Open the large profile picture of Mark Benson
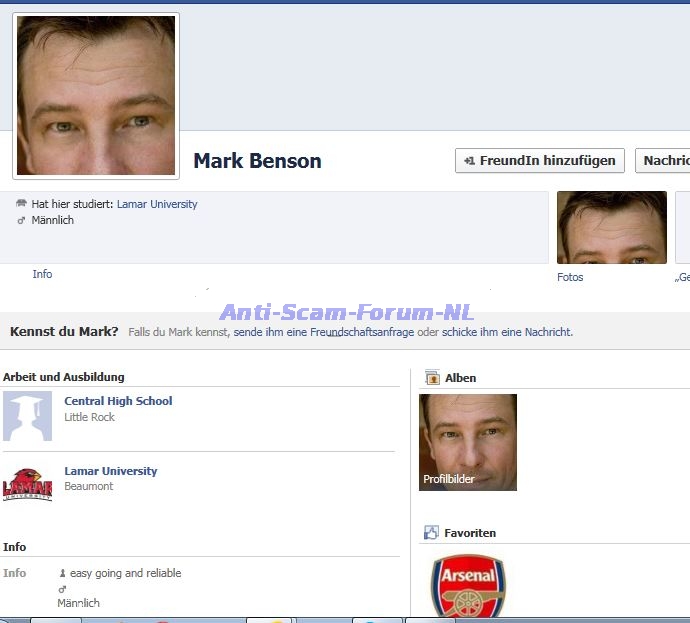Image resolution: width=690 pixels, height=623 pixels. point(96,96)
